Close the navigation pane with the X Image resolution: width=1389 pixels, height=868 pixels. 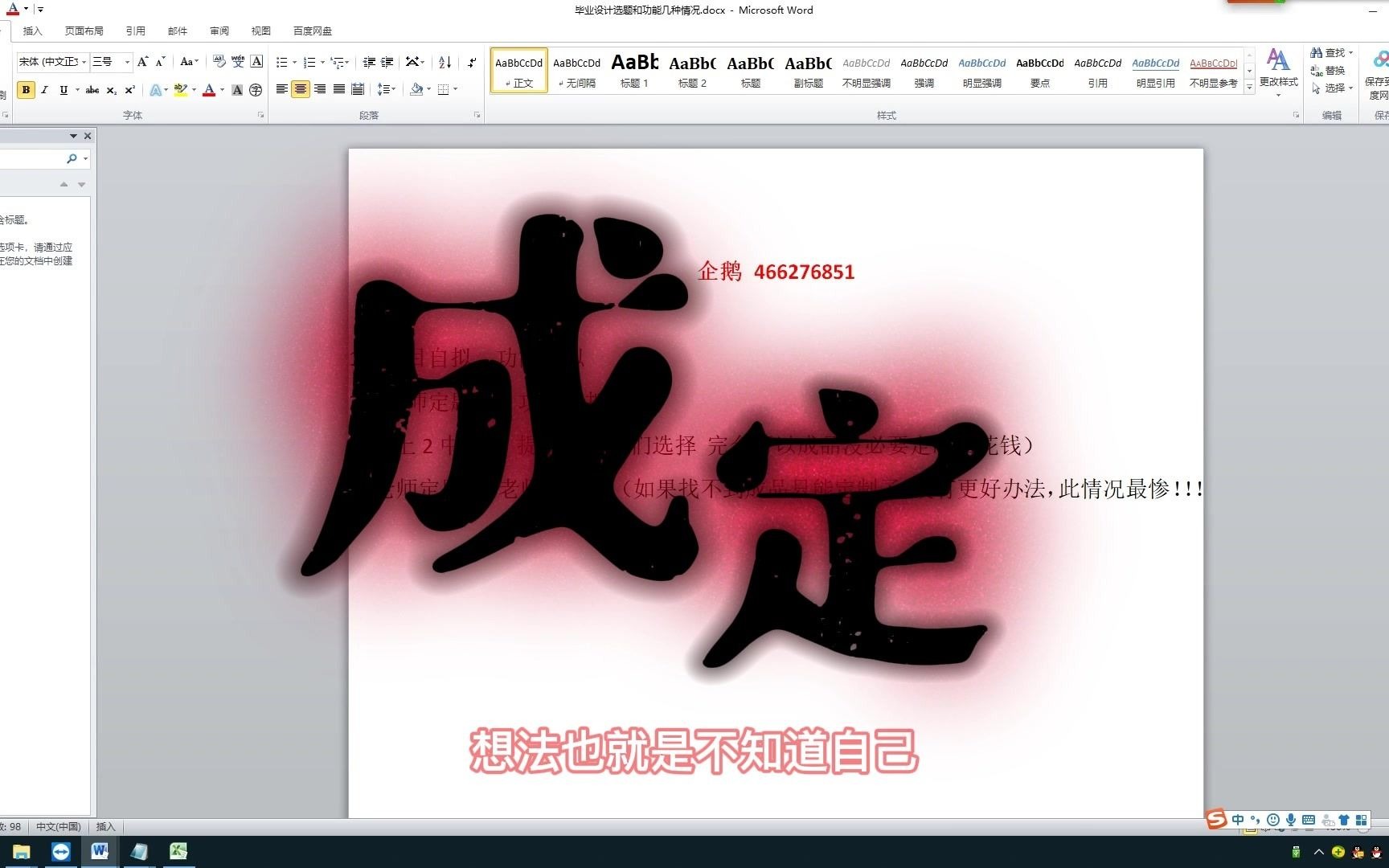pyautogui.click(x=88, y=136)
